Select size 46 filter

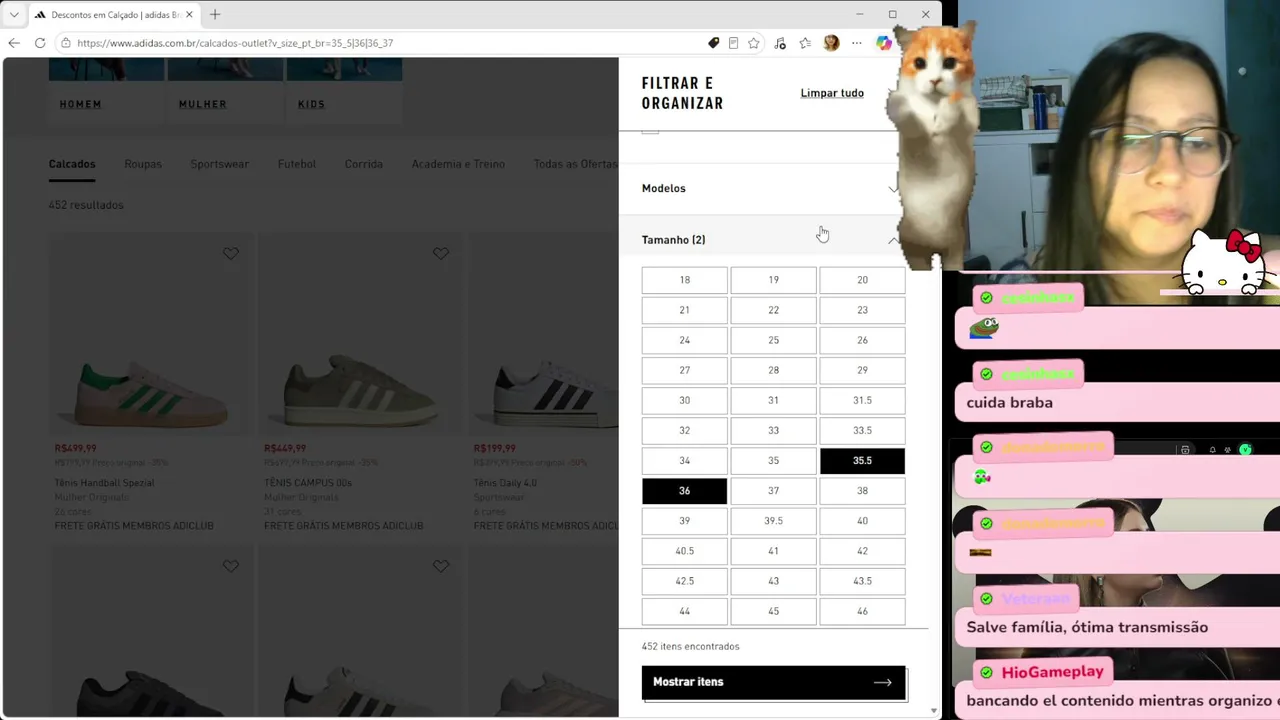click(x=862, y=611)
